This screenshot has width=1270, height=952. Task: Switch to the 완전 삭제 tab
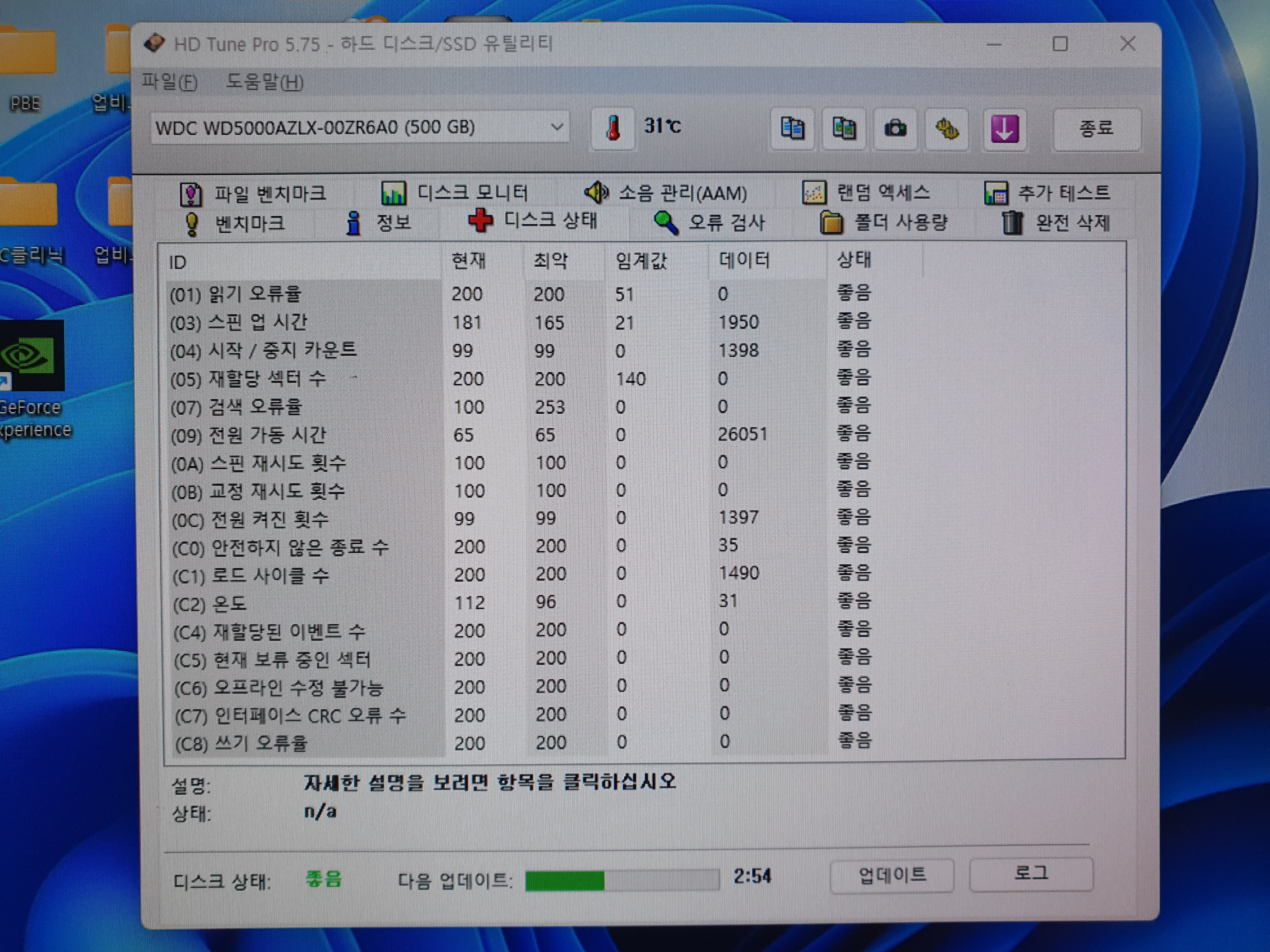tap(1056, 222)
